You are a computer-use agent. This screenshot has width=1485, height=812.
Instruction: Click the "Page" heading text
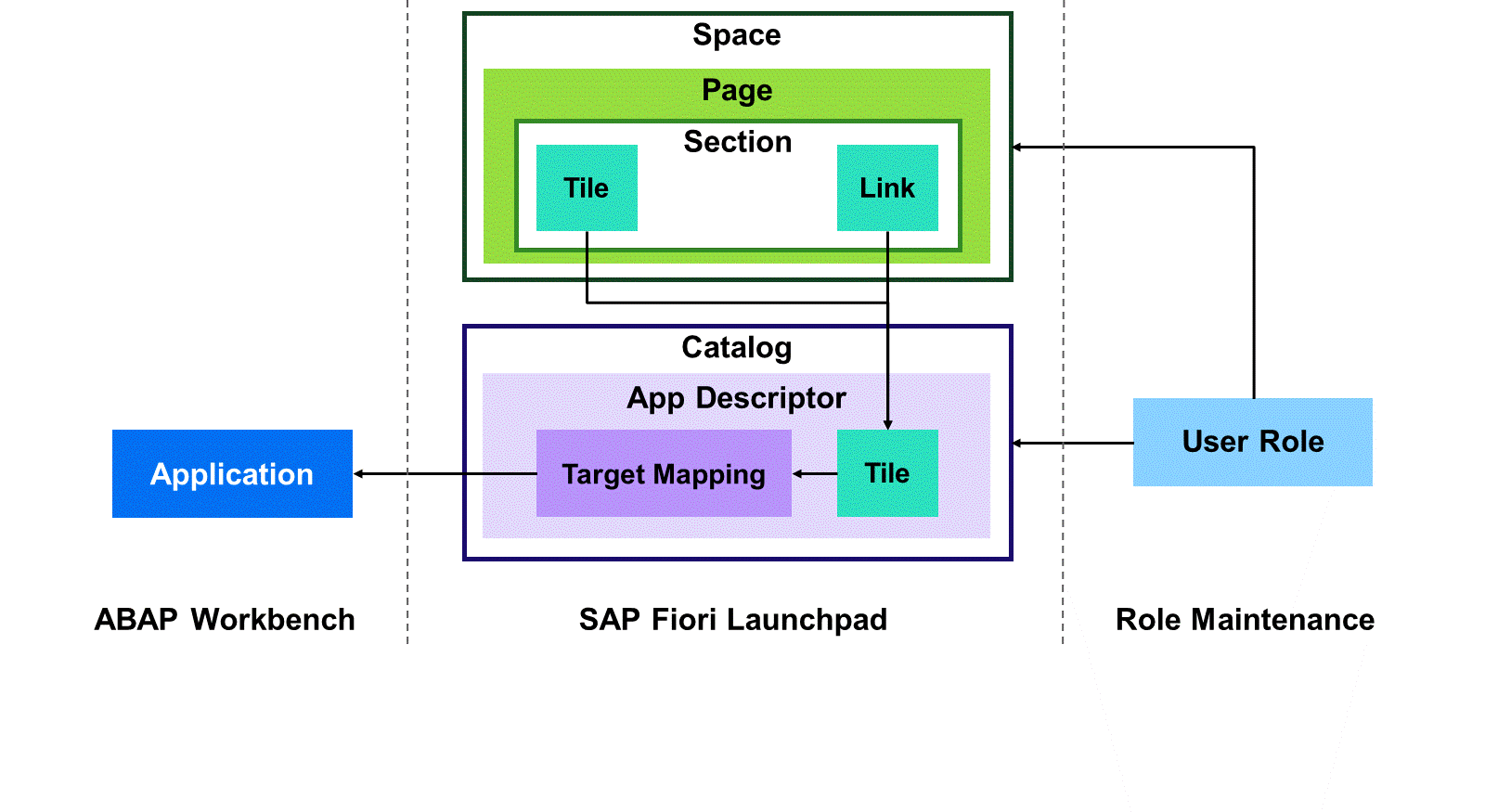coord(737,91)
